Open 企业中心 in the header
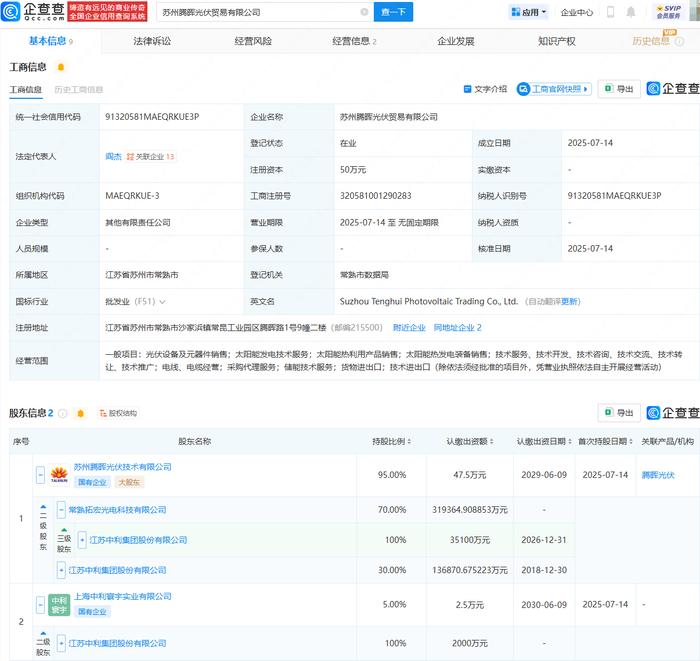Viewport: 700px width, 661px height. (577, 12)
